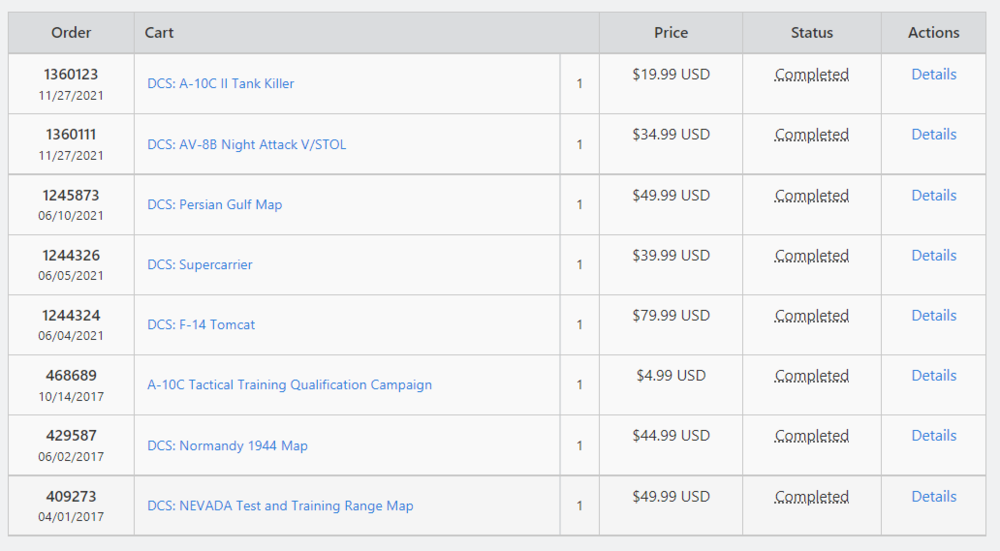Open DCS: A-10C II Tank Killer link

coord(221,84)
